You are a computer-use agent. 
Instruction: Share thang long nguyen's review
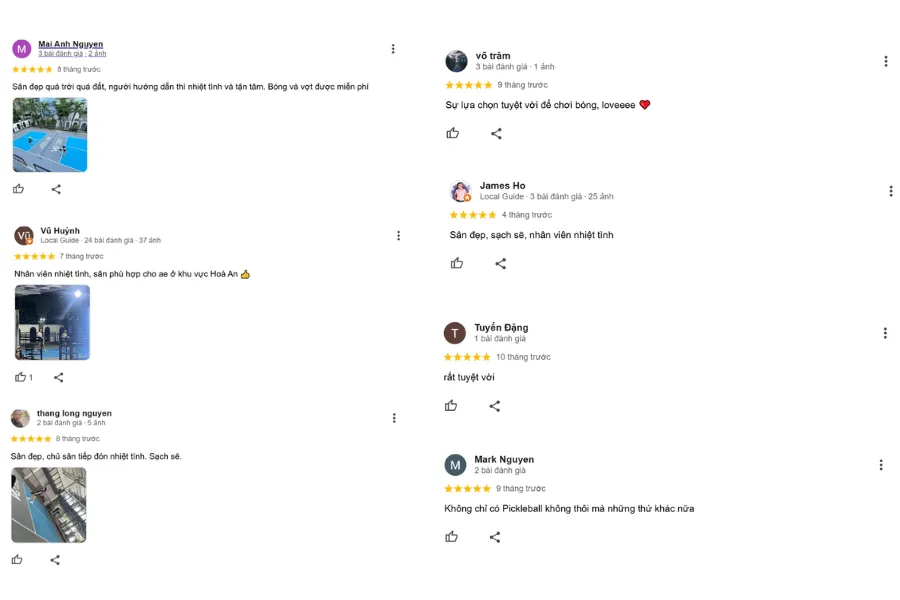55,560
